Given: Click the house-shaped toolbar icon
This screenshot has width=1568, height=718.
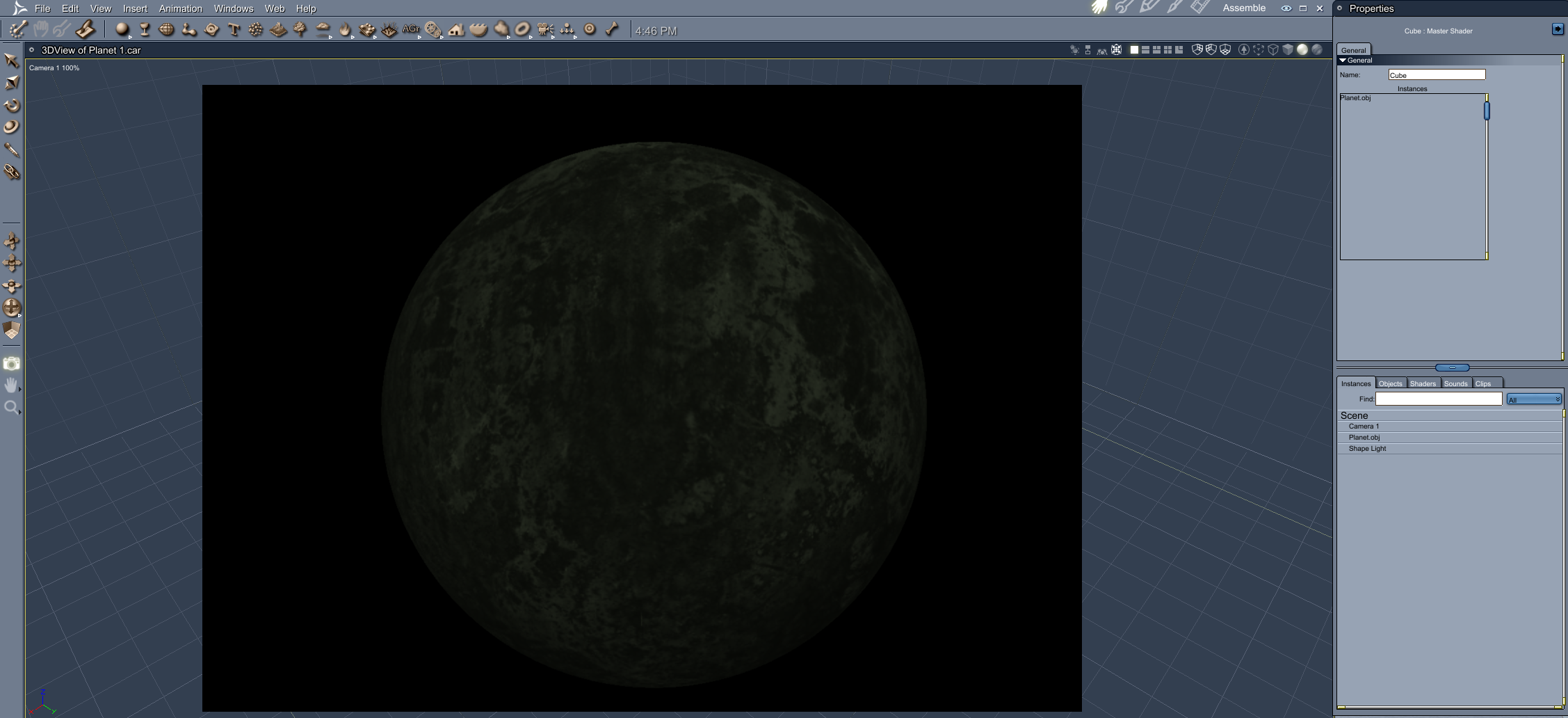Looking at the screenshot, I should [456, 29].
